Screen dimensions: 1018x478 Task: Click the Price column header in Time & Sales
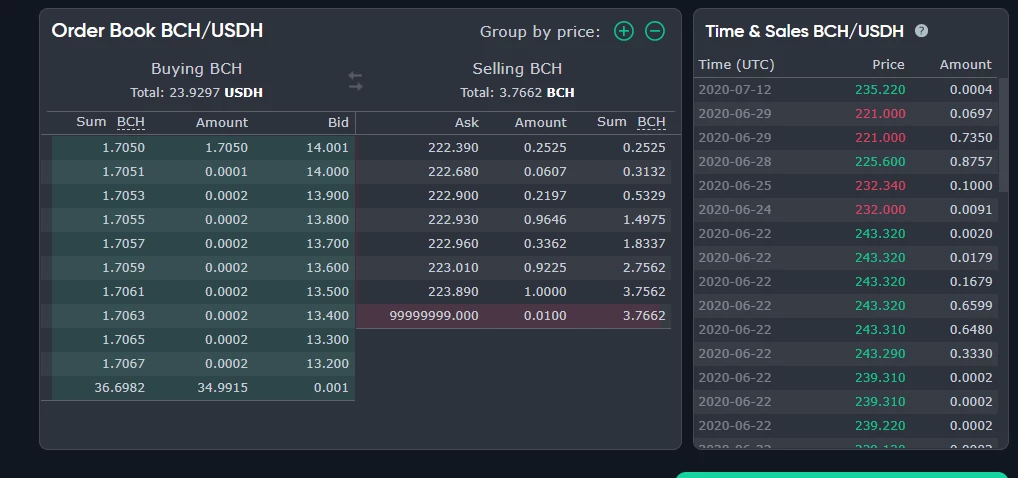888,64
